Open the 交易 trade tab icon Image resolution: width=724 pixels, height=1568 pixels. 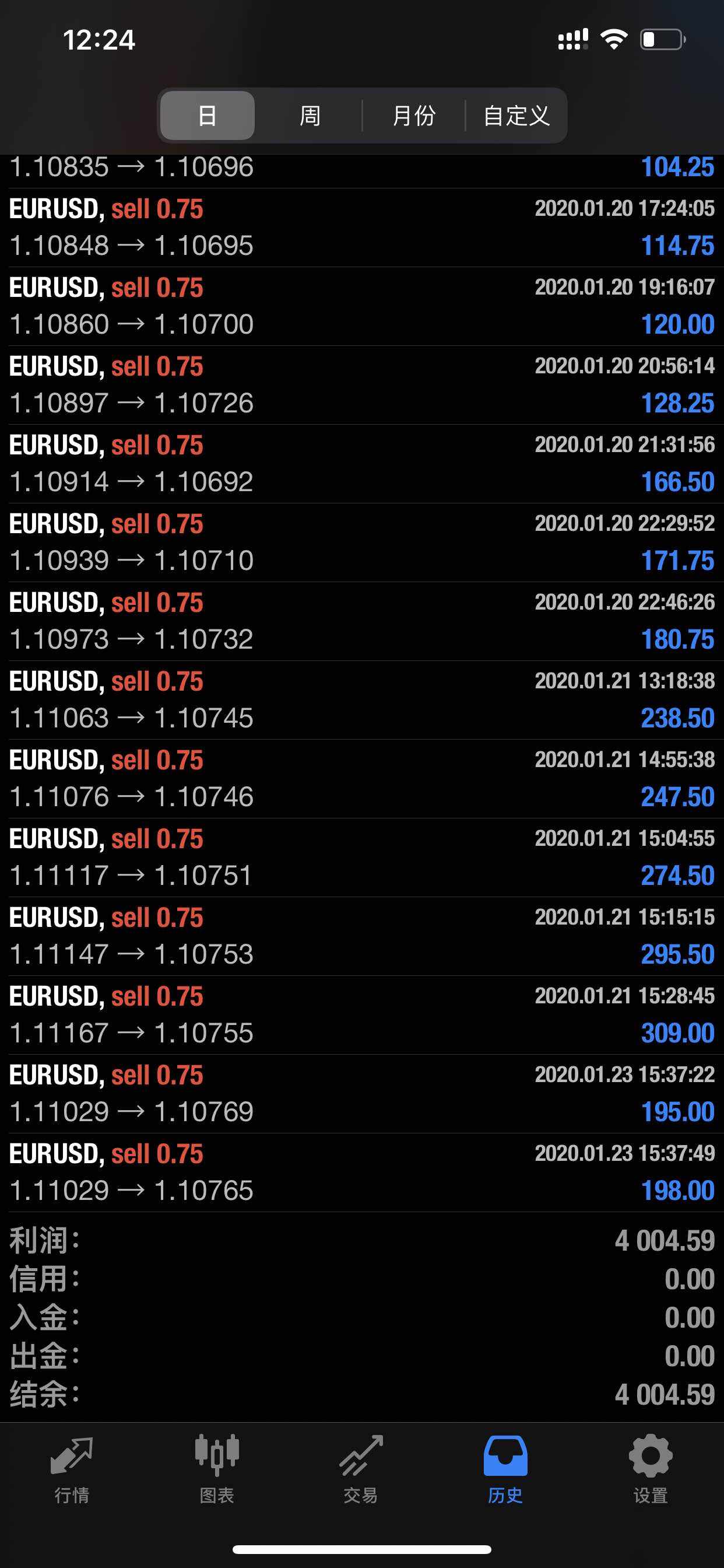pyautogui.click(x=361, y=1456)
